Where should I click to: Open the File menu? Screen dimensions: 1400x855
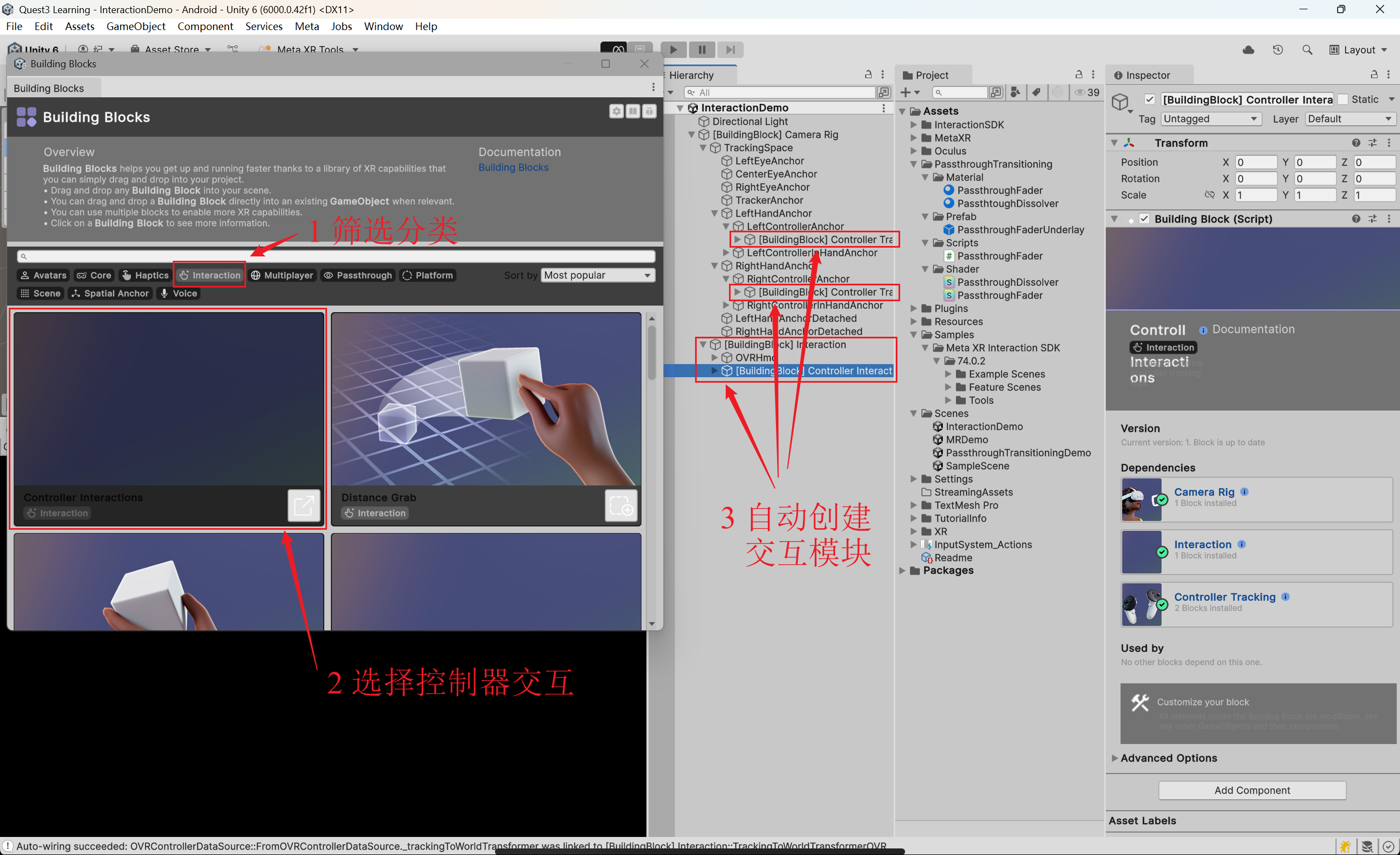coord(14,26)
